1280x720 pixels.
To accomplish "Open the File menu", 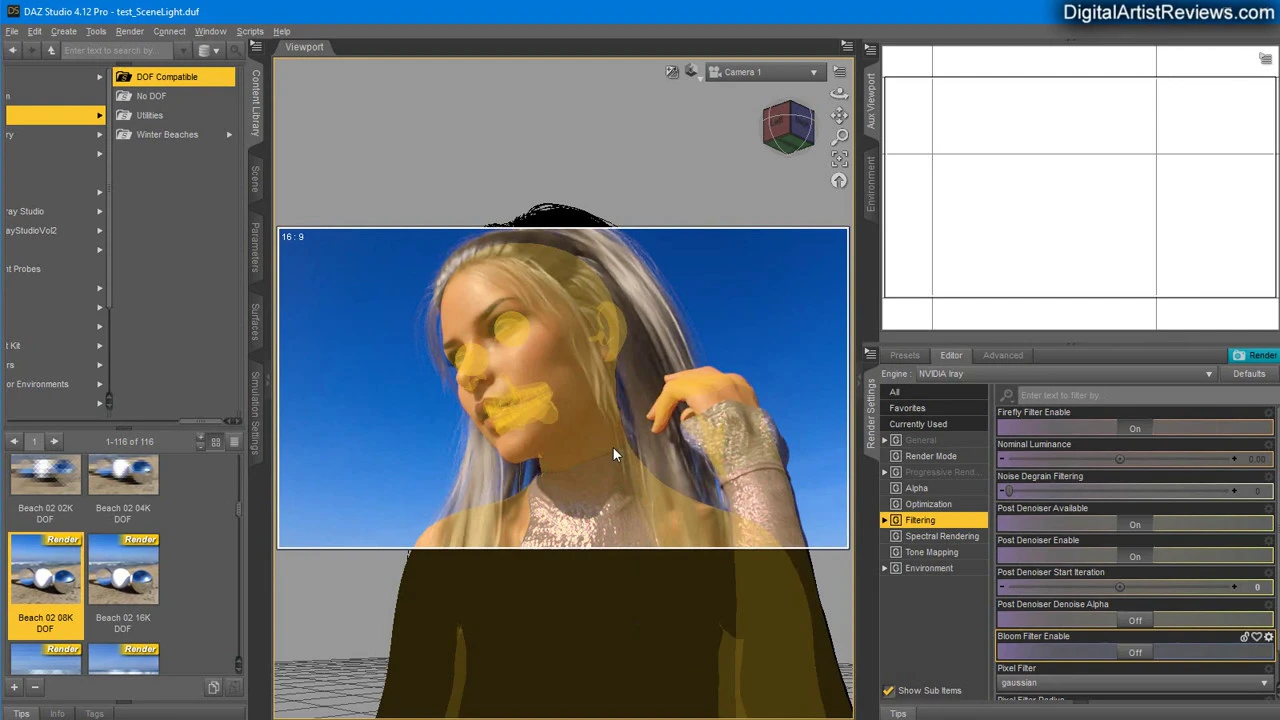I will (12, 31).
